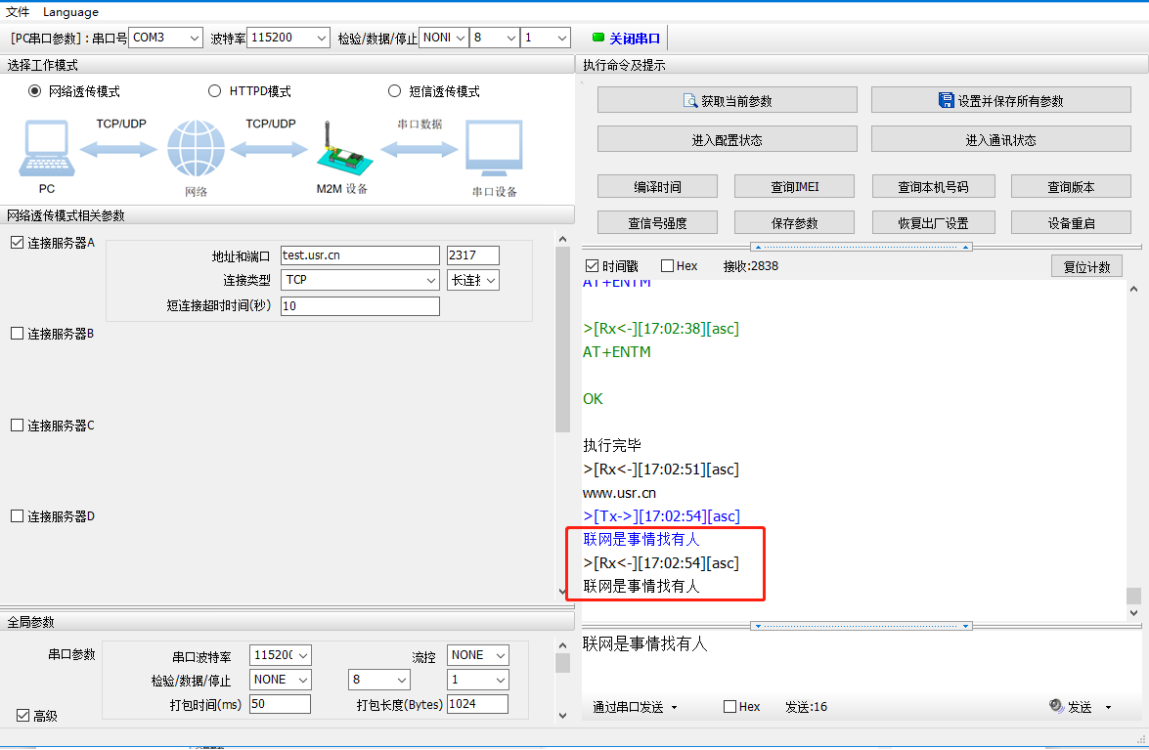Open the 文件 menu

(18, 12)
